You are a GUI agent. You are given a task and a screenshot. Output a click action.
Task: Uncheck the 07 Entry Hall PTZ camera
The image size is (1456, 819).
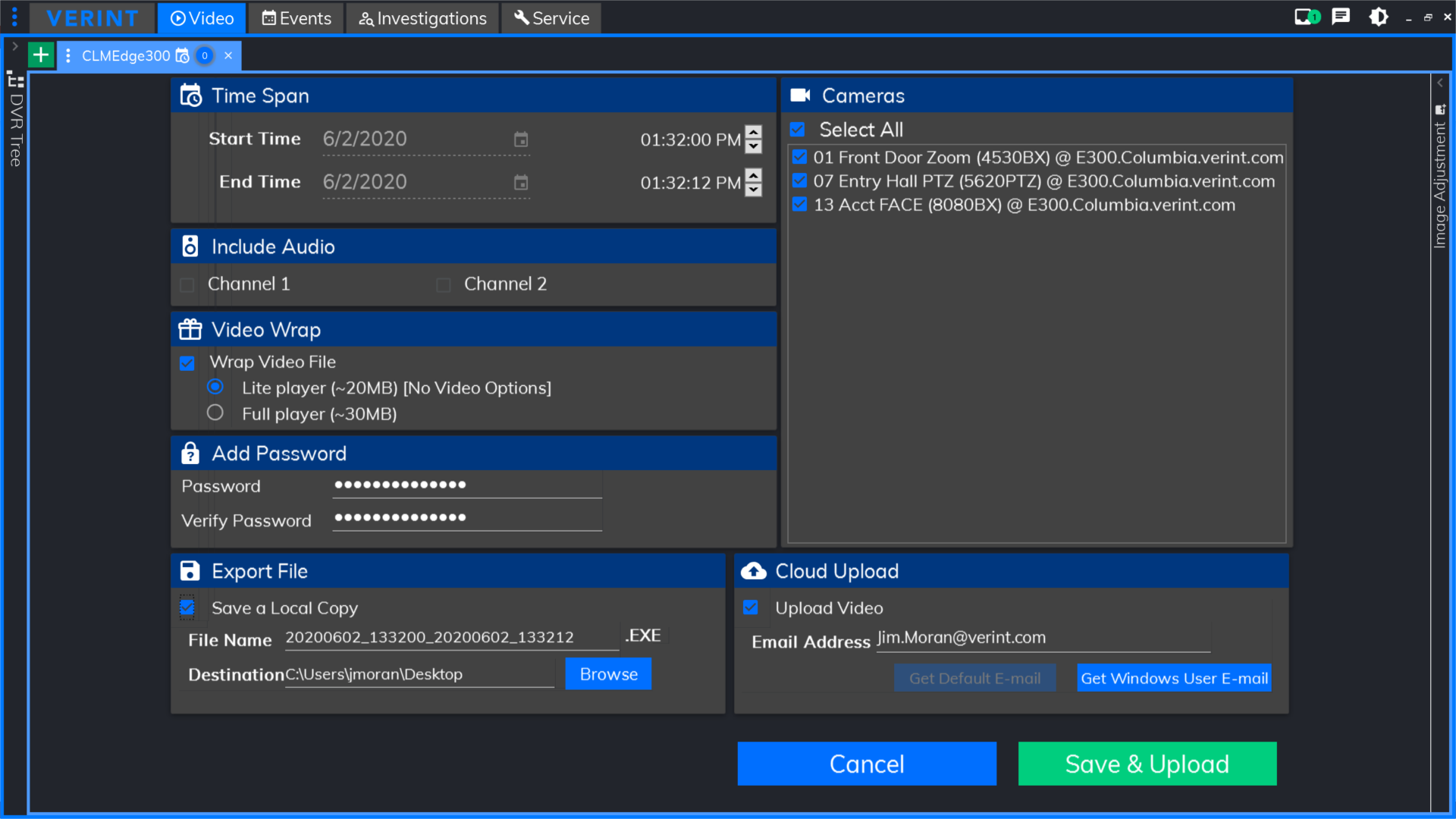(800, 180)
